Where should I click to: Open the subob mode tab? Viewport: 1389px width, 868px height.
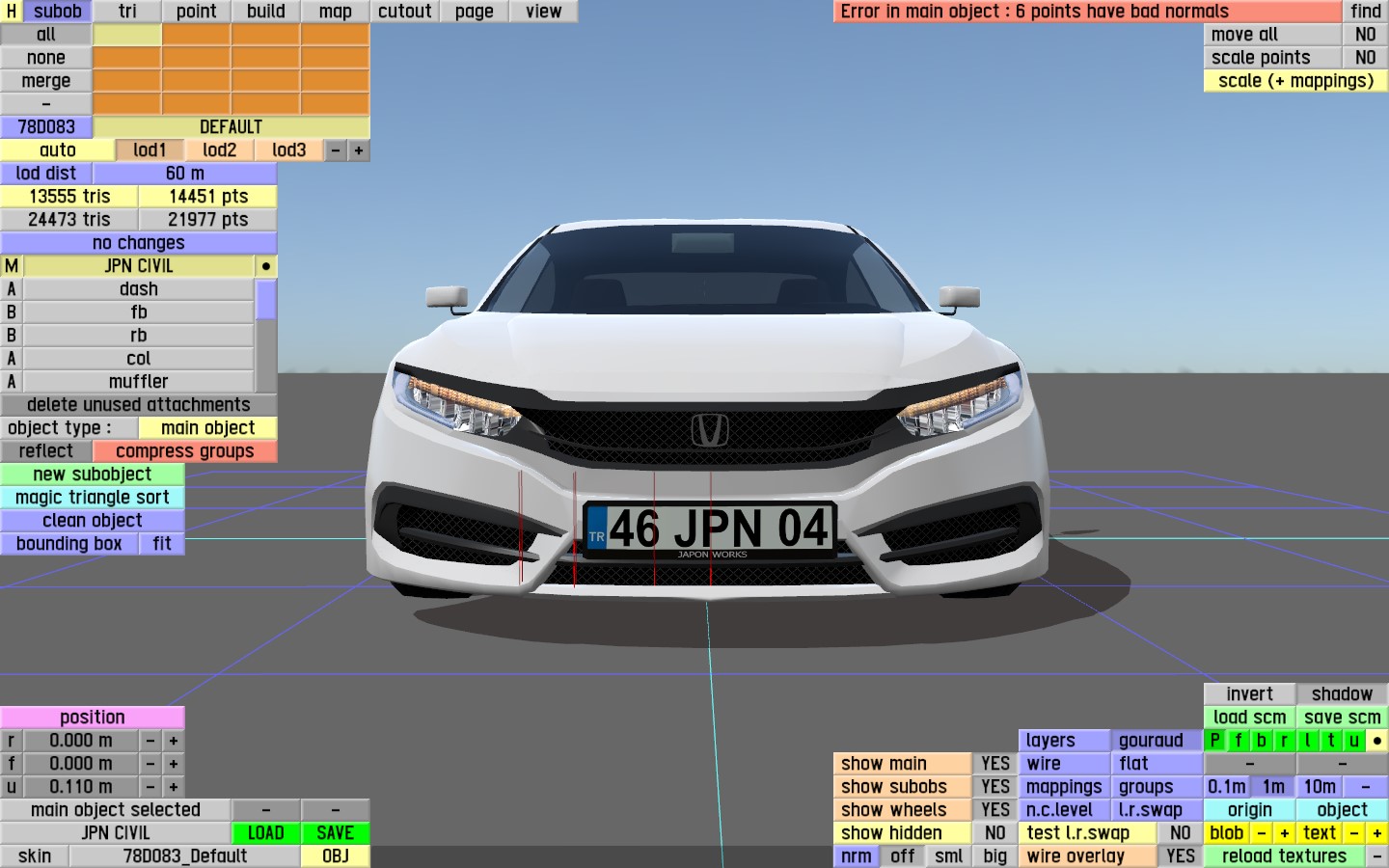click(x=58, y=12)
